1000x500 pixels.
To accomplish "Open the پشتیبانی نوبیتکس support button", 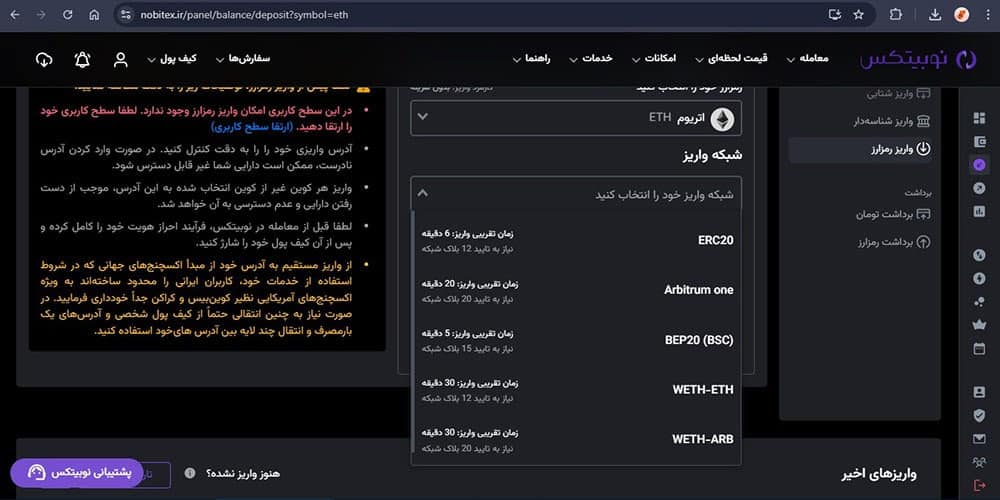I will [77, 473].
